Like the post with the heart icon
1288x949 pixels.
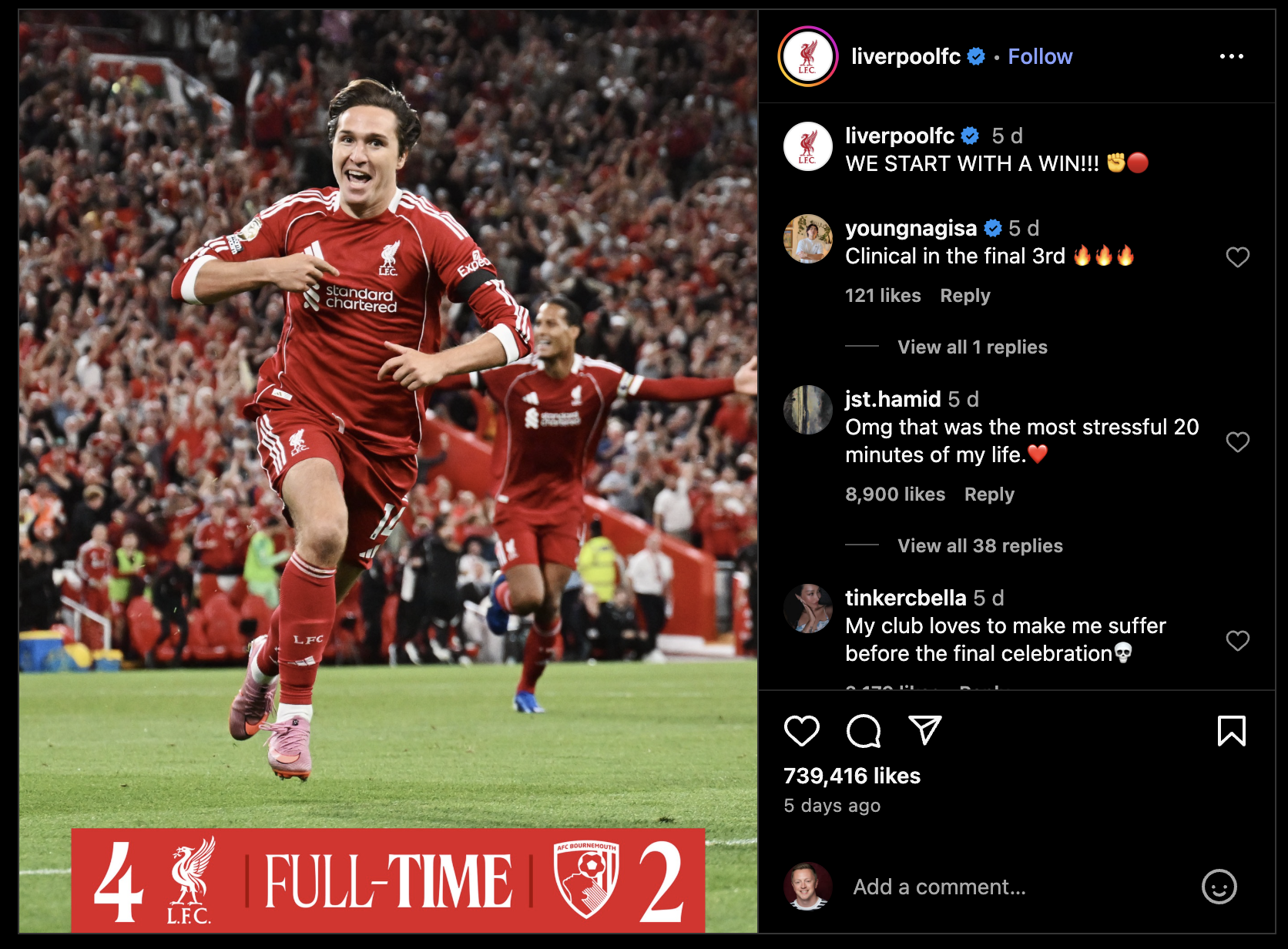[801, 731]
